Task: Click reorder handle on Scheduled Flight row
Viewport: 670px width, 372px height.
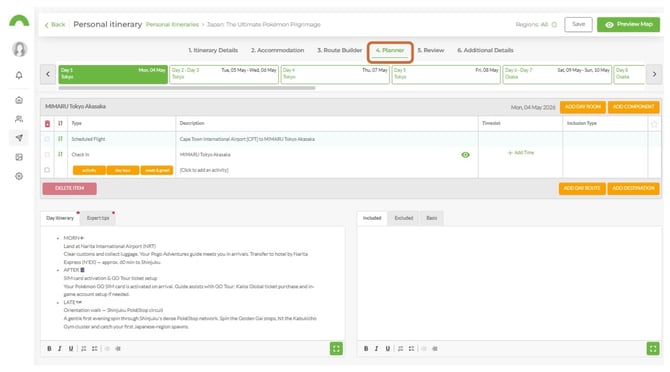Action: pyautogui.click(x=60, y=139)
